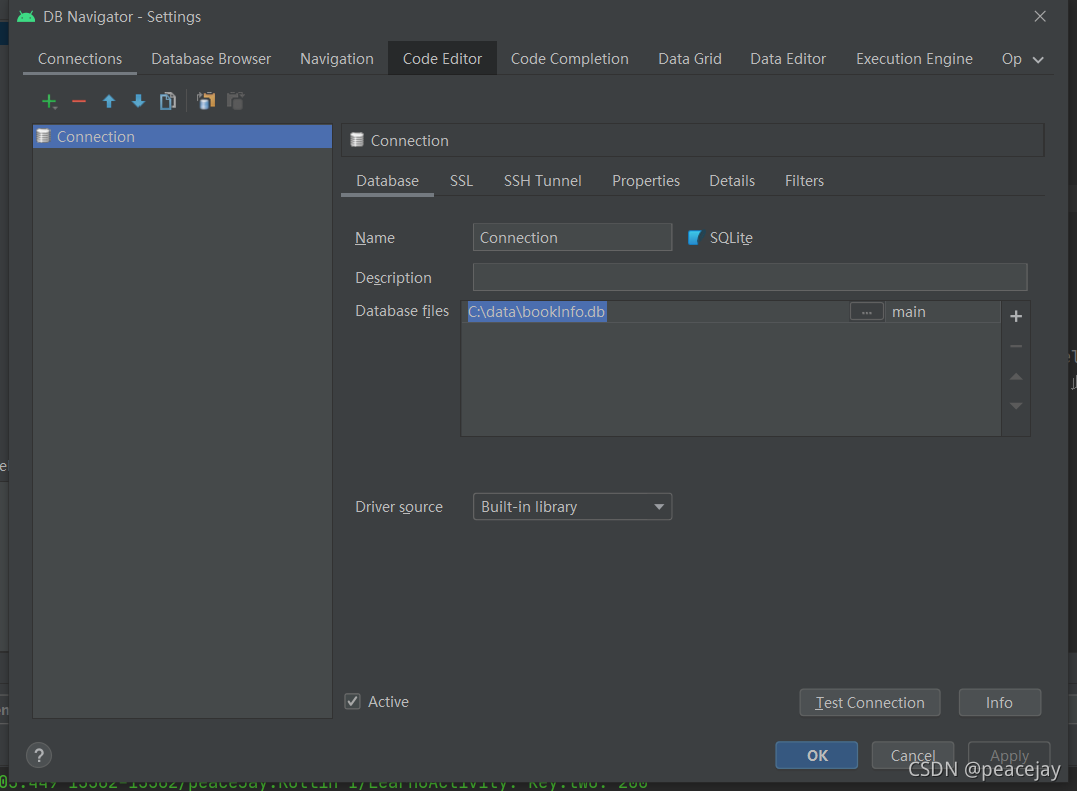Remove database file row
The width and height of the screenshot is (1077, 791).
[1016, 347]
